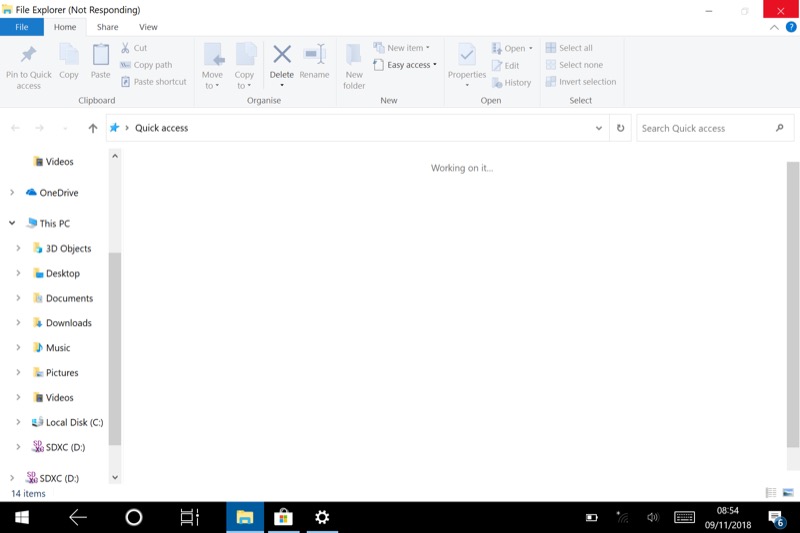Open Task View on taskbar
Screen dimensions: 800x533
(x=189, y=517)
